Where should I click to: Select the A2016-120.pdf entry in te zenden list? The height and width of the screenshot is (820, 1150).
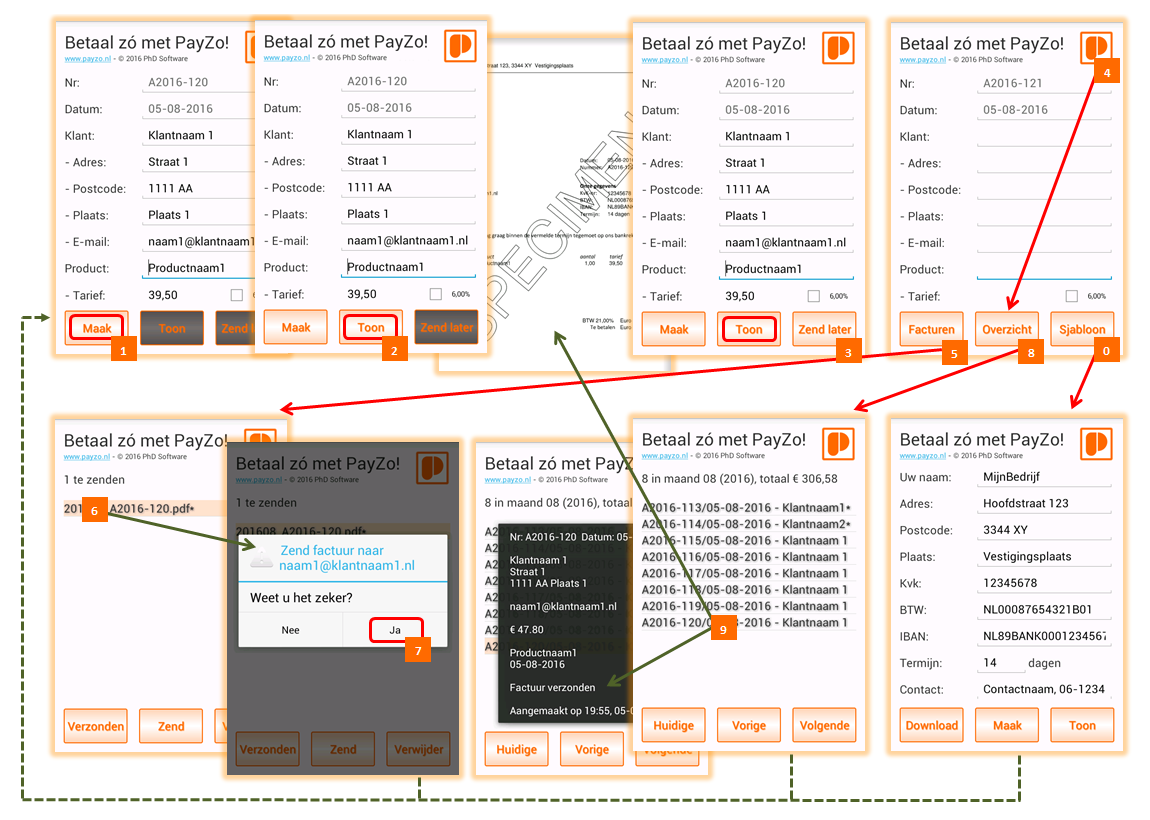(144, 508)
